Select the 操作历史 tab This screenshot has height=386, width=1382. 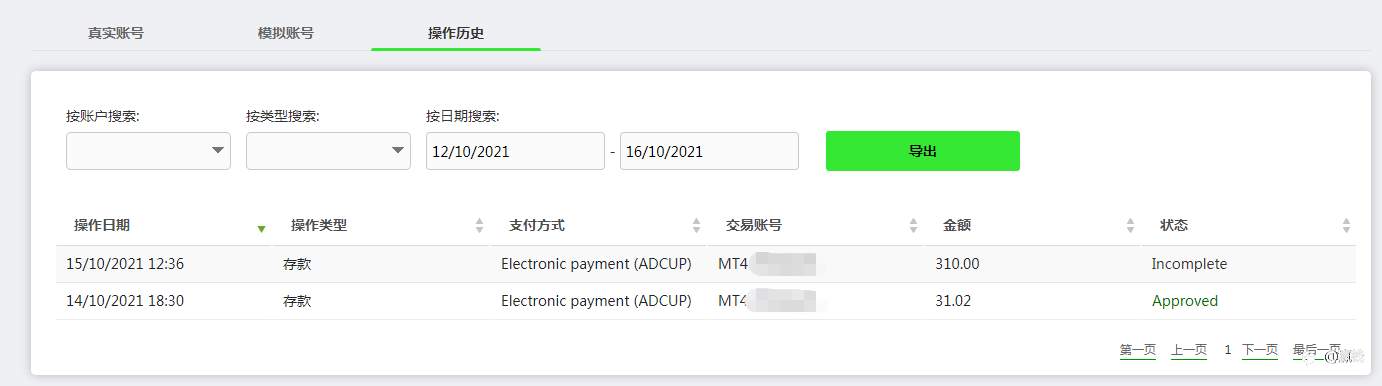click(456, 33)
